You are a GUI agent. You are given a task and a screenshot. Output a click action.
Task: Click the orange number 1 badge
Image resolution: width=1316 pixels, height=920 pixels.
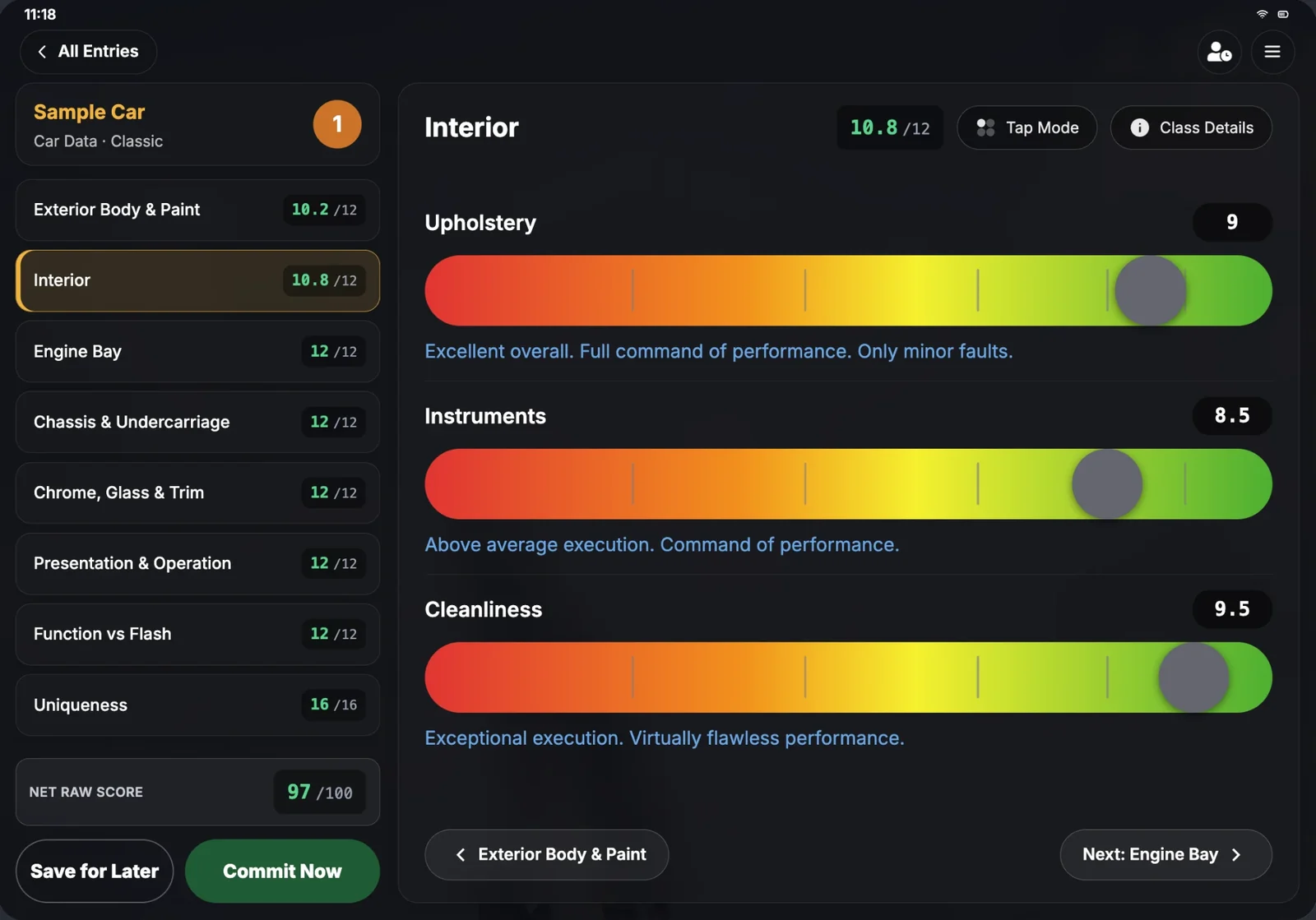(337, 124)
